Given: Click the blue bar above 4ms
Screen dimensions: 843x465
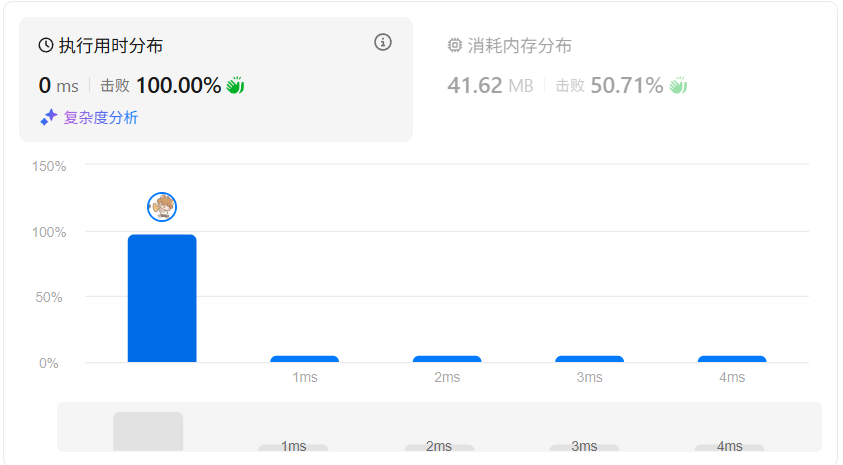Looking at the screenshot, I should [732, 359].
